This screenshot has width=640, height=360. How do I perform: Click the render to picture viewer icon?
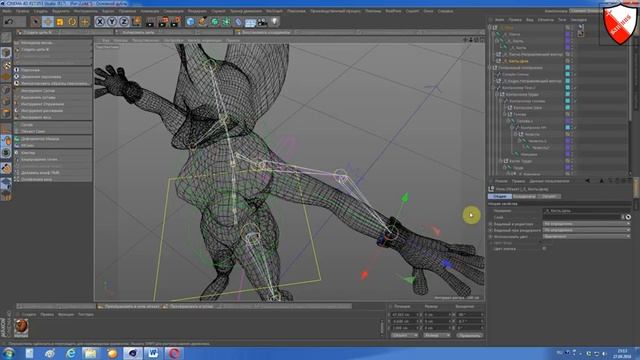point(163,21)
